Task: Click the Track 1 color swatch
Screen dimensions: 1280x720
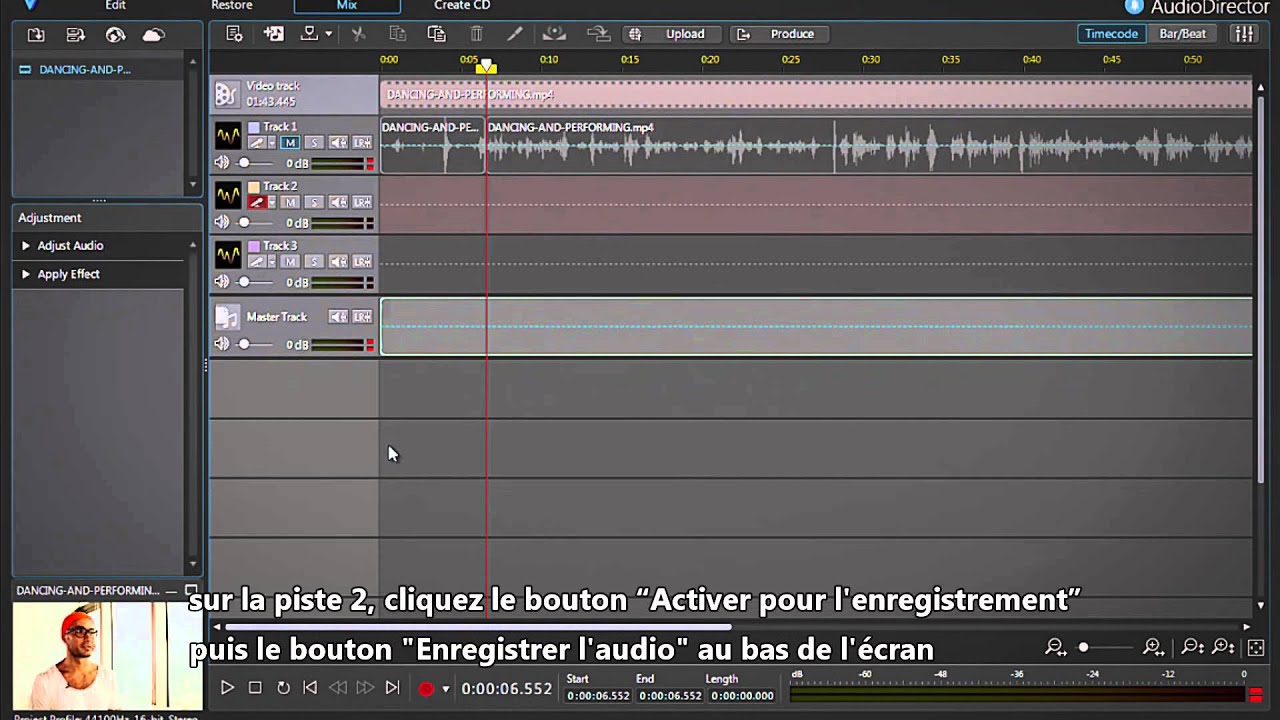Action: [254, 127]
